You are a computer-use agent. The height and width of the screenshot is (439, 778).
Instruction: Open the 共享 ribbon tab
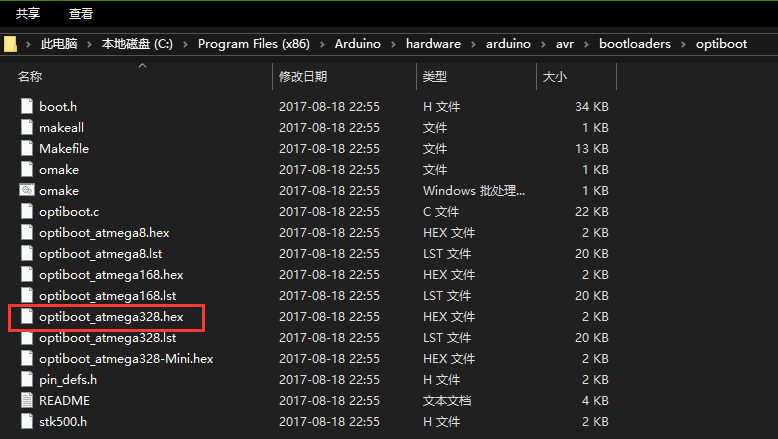28,13
